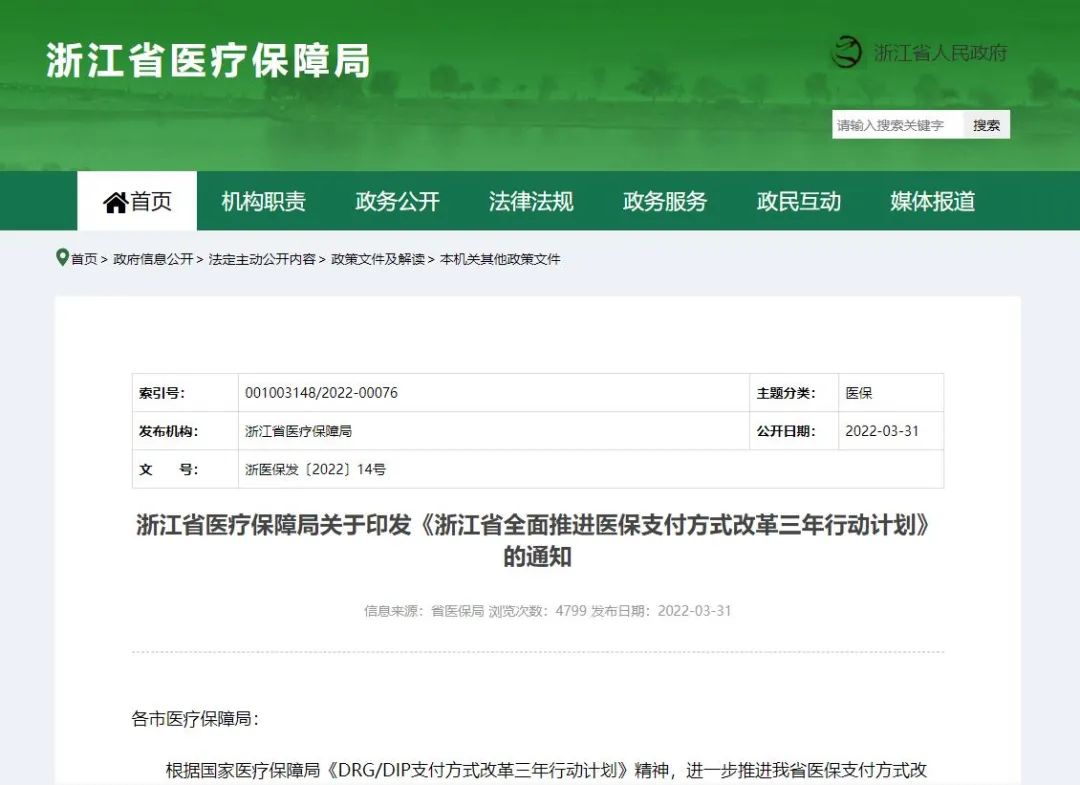Viewport: 1080px width, 785px height.
Task: Click the public date 2022-03-31 in table
Action: point(882,431)
